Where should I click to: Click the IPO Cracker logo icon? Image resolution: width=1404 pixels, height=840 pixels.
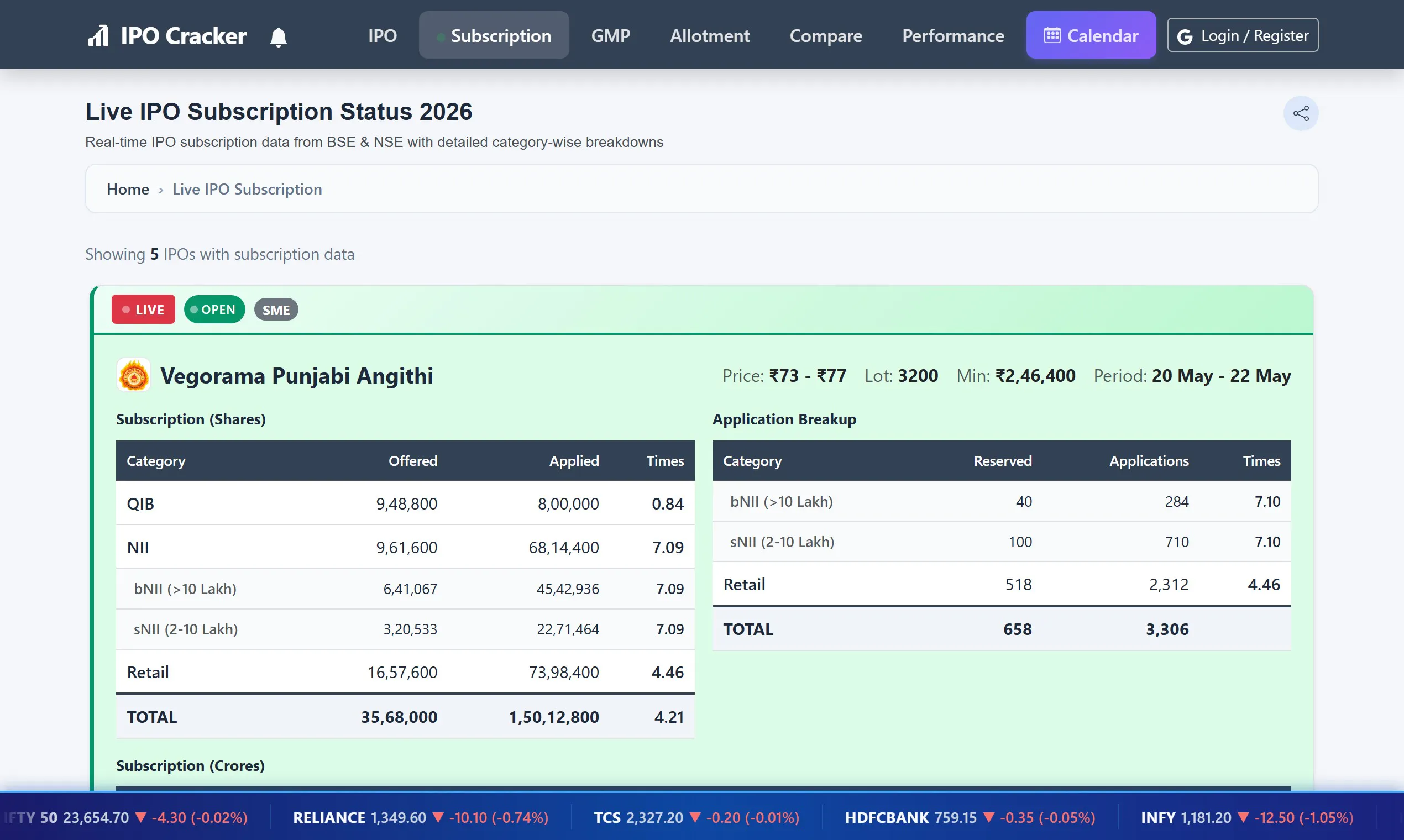98,36
